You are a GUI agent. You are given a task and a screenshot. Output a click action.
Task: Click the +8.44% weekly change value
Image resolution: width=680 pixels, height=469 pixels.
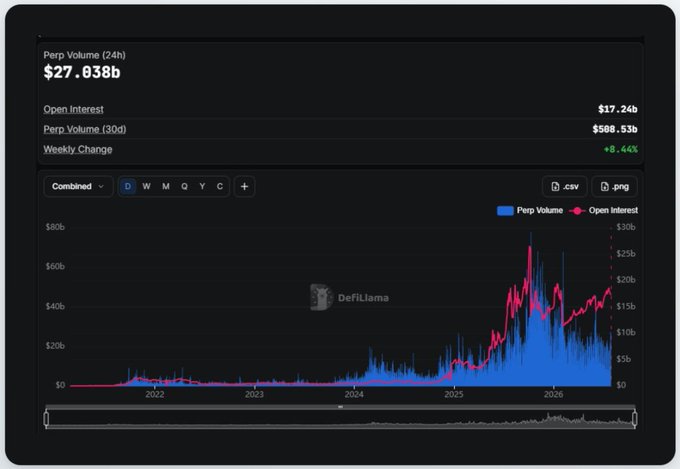tap(621, 149)
